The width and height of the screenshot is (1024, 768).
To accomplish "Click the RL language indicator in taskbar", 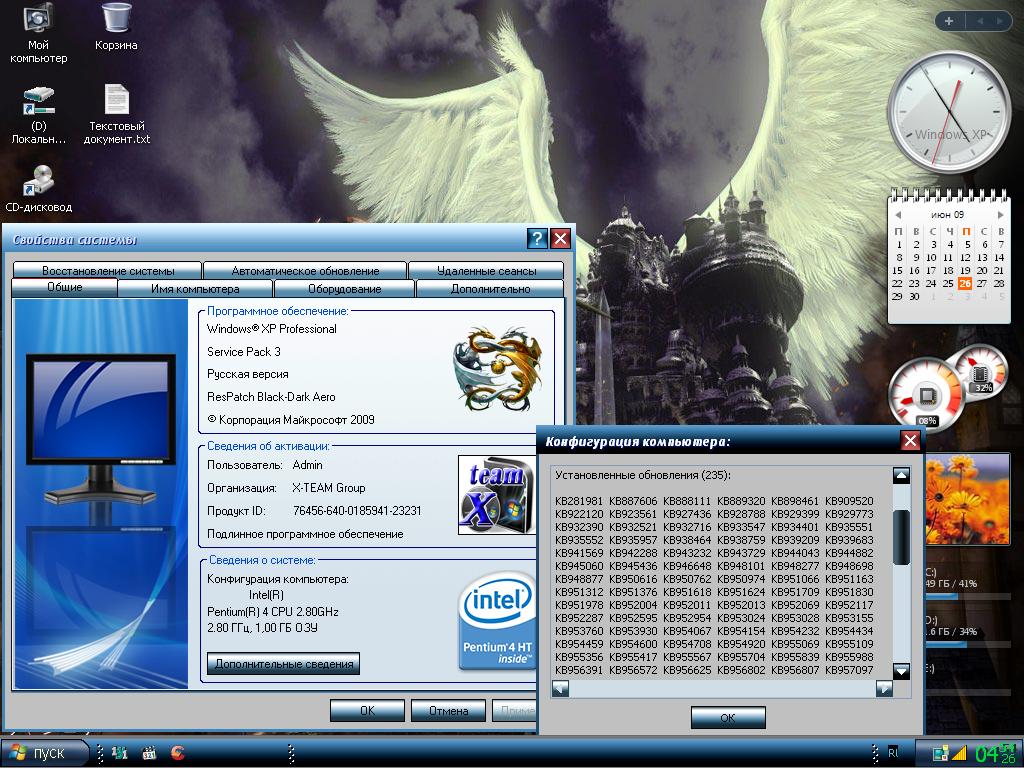I will (893, 753).
